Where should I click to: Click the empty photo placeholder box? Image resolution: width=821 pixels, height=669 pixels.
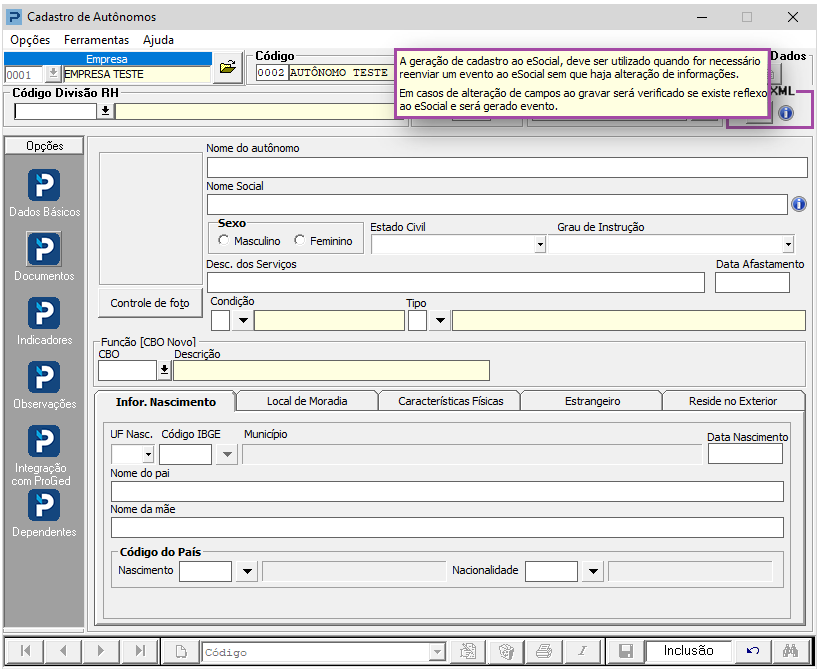(x=151, y=218)
